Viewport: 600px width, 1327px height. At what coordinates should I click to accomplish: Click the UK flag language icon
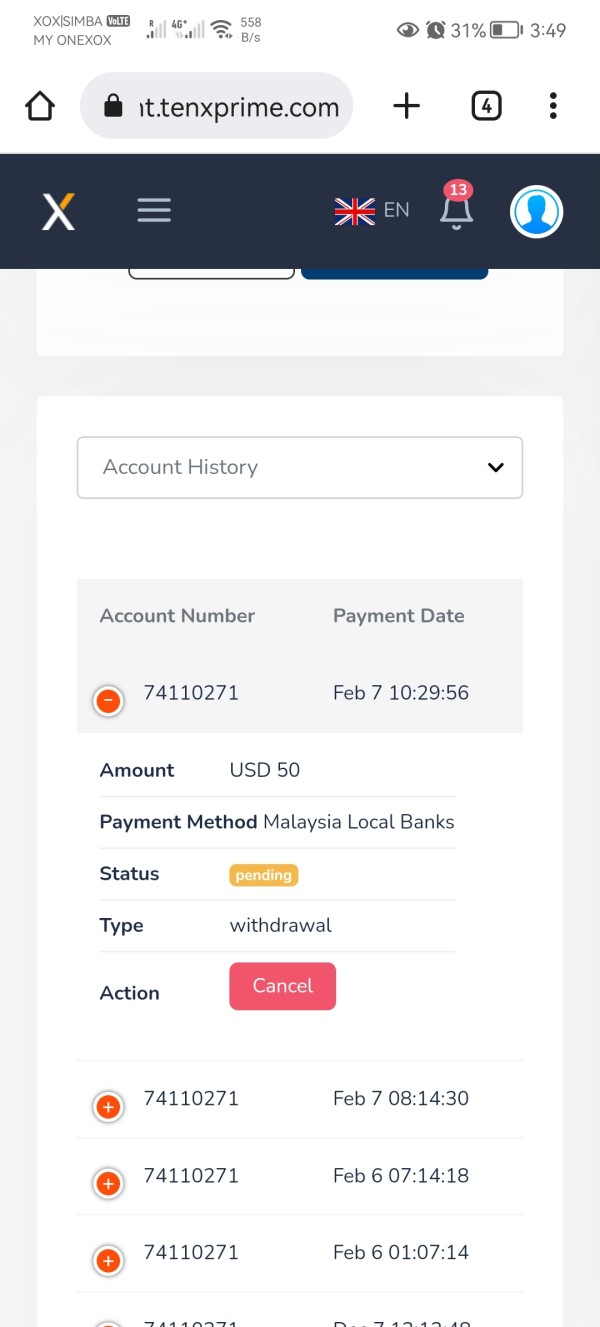[354, 210]
